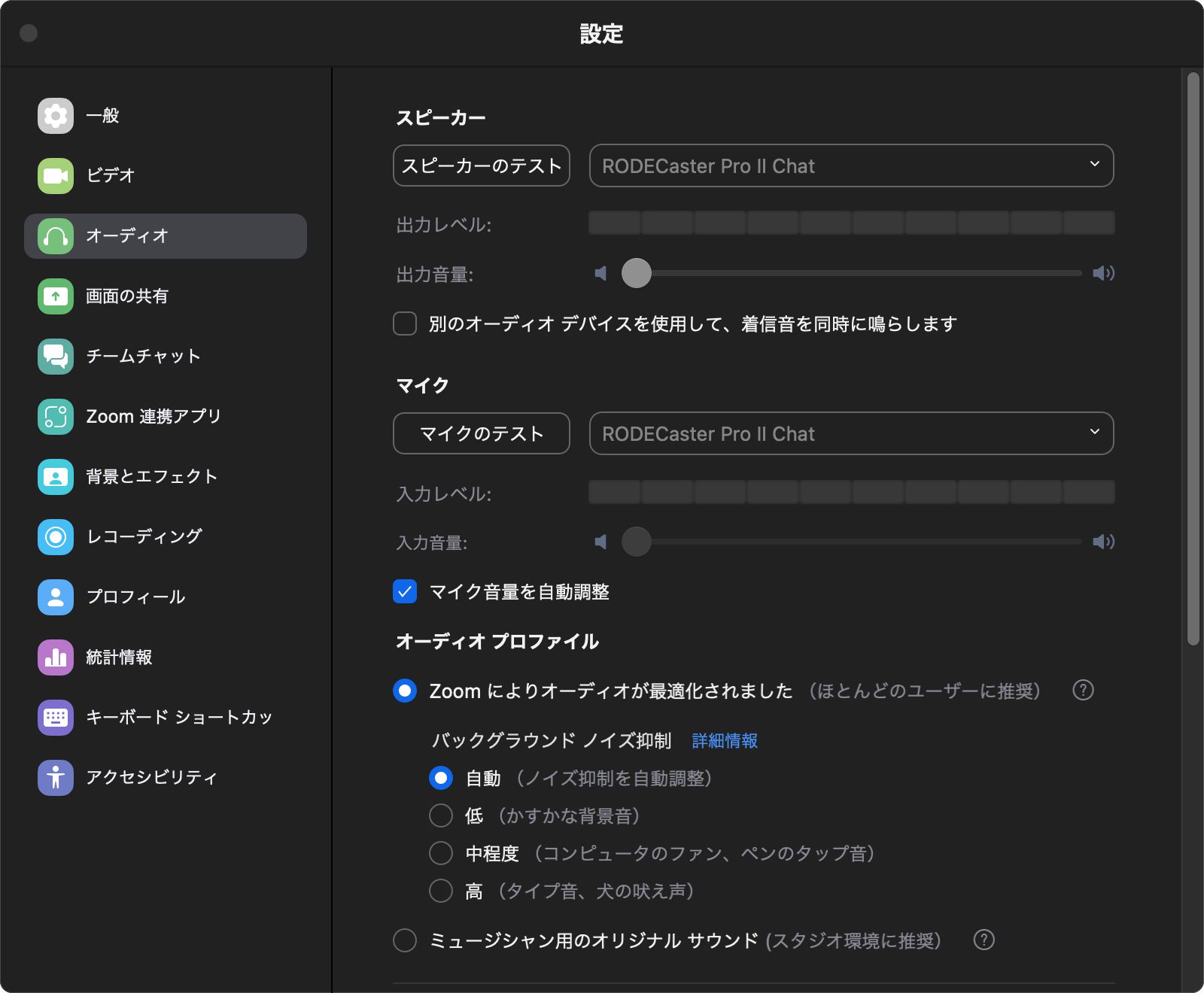This screenshot has width=1204, height=993.
Task: Open the 一般 settings tab
Action: (166, 116)
